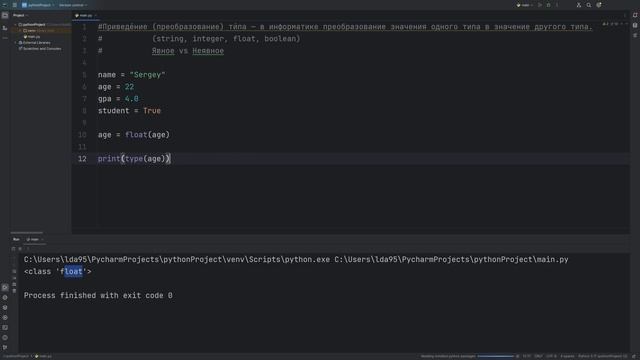Stop the process in the Run toolbar
This screenshot has height=360, width=640.
click(20, 249)
